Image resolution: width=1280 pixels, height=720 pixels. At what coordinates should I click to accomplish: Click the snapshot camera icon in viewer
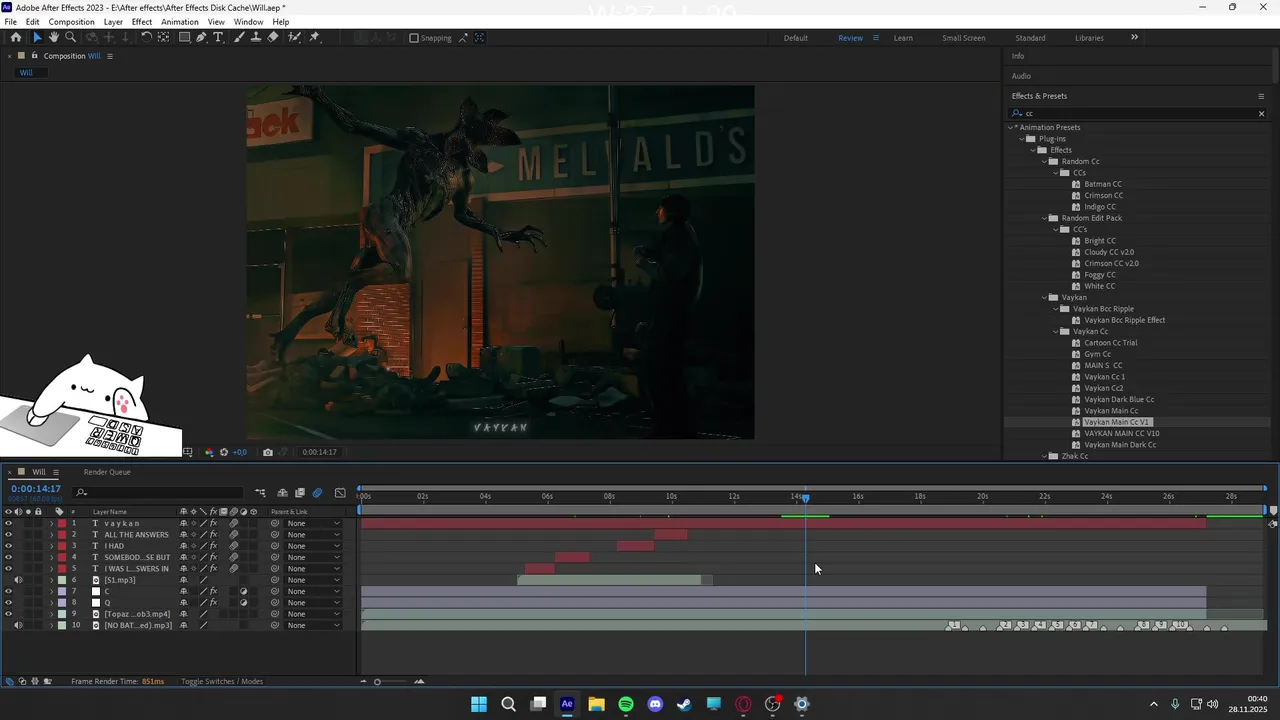click(x=267, y=452)
